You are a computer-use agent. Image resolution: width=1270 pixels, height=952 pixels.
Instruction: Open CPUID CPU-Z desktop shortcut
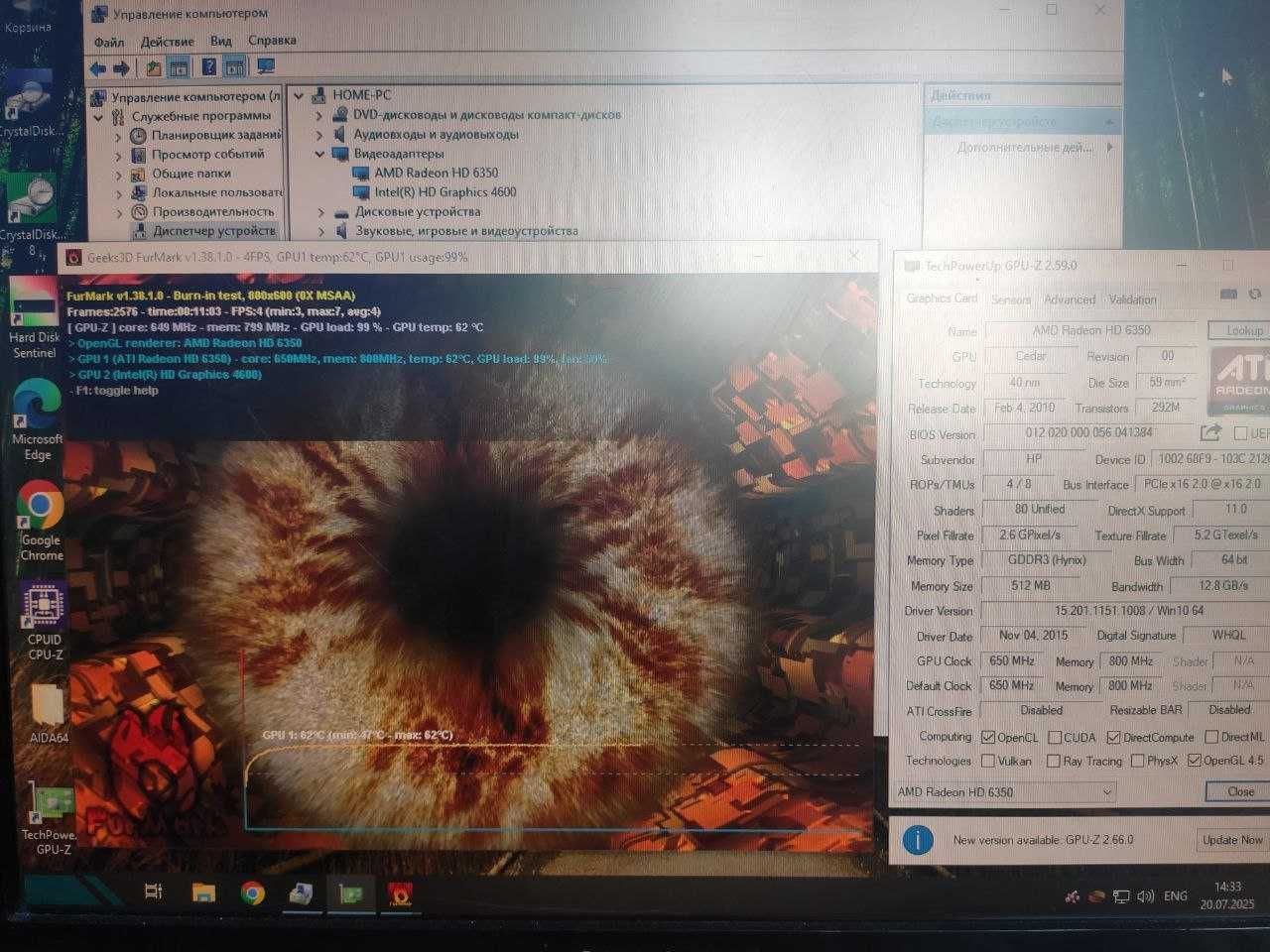coord(45,623)
